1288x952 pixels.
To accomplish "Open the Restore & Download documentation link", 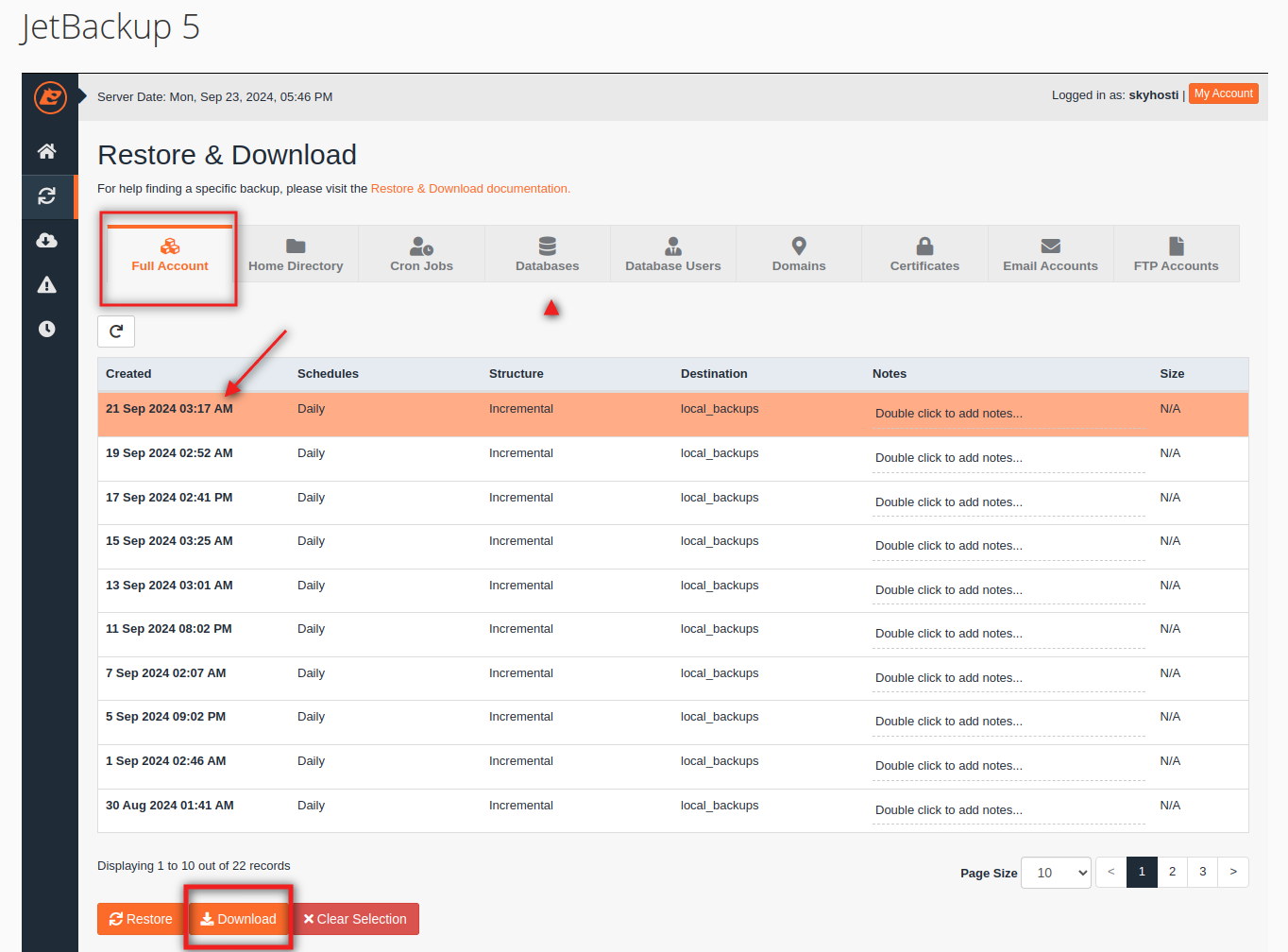I will pyautogui.click(x=470, y=189).
